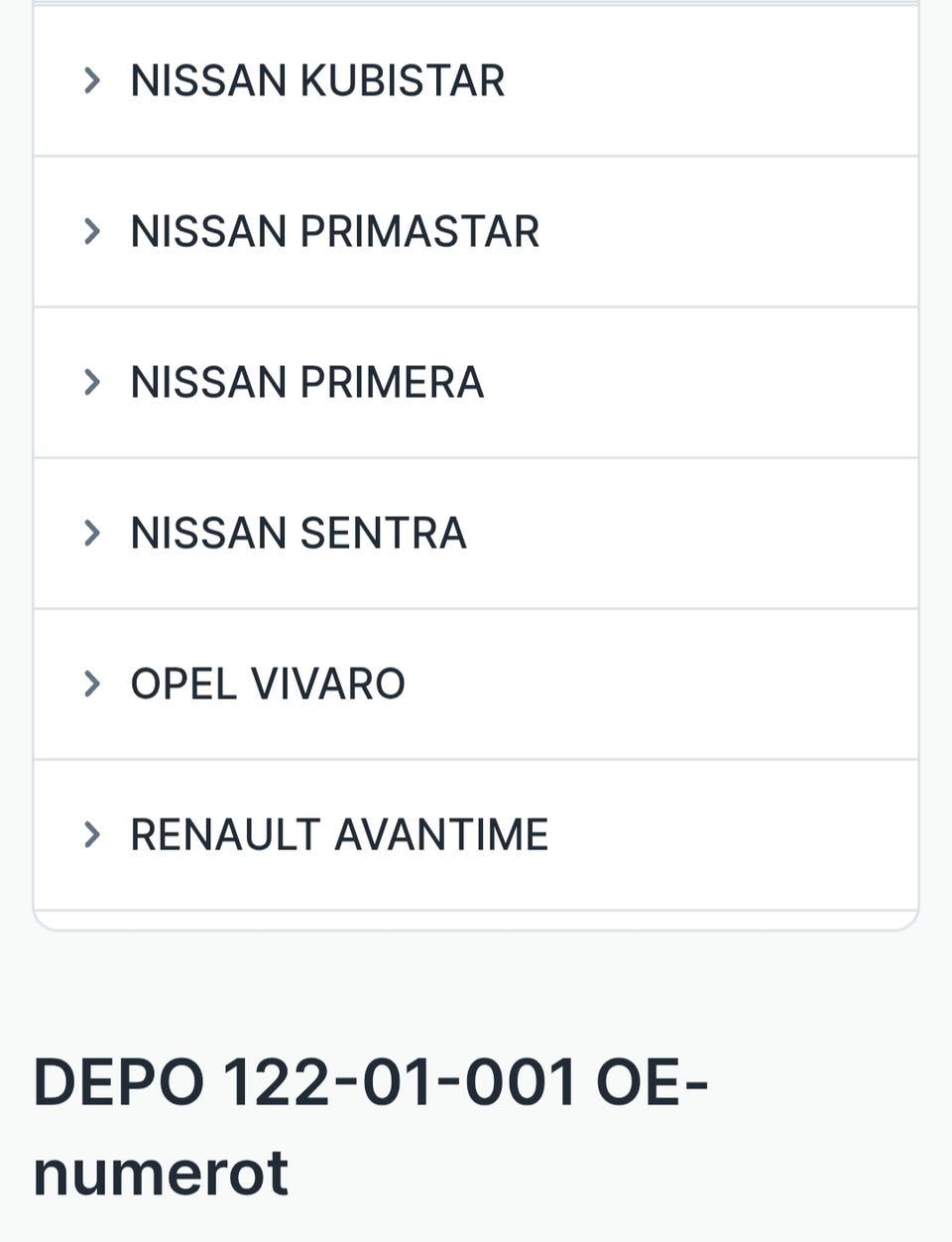Click the NISSAN PRIMASTAR text label
The width and height of the screenshot is (952, 1242).
334,231
